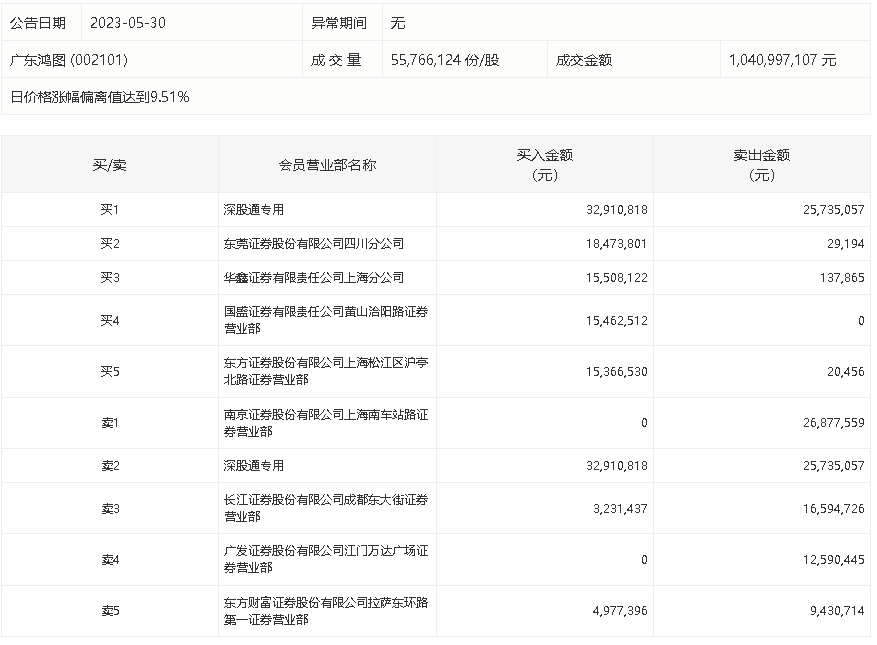Click sell amount 137,865
The image size is (877, 645).
coord(842,278)
